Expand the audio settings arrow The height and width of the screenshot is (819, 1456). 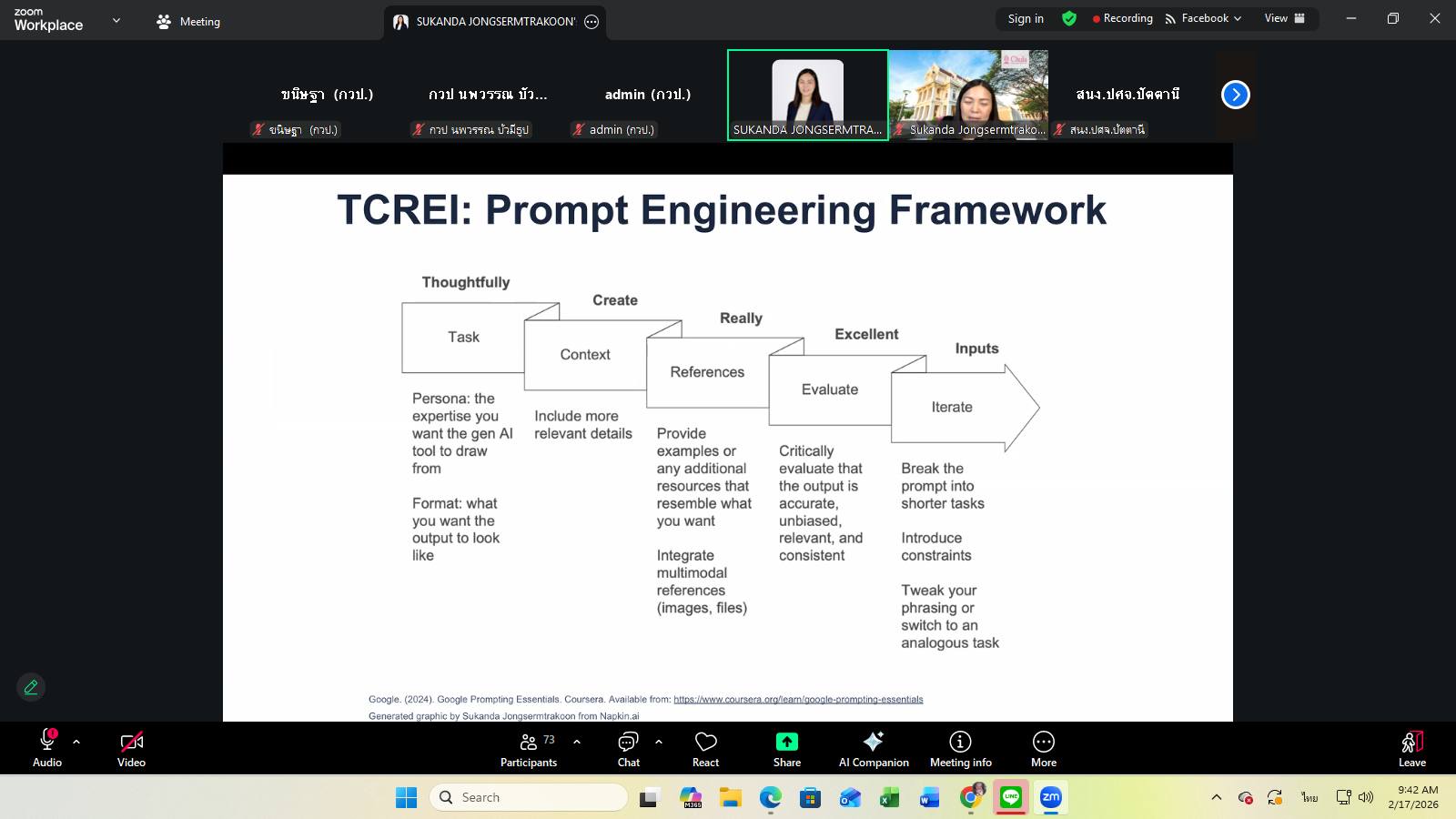pos(76,742)
